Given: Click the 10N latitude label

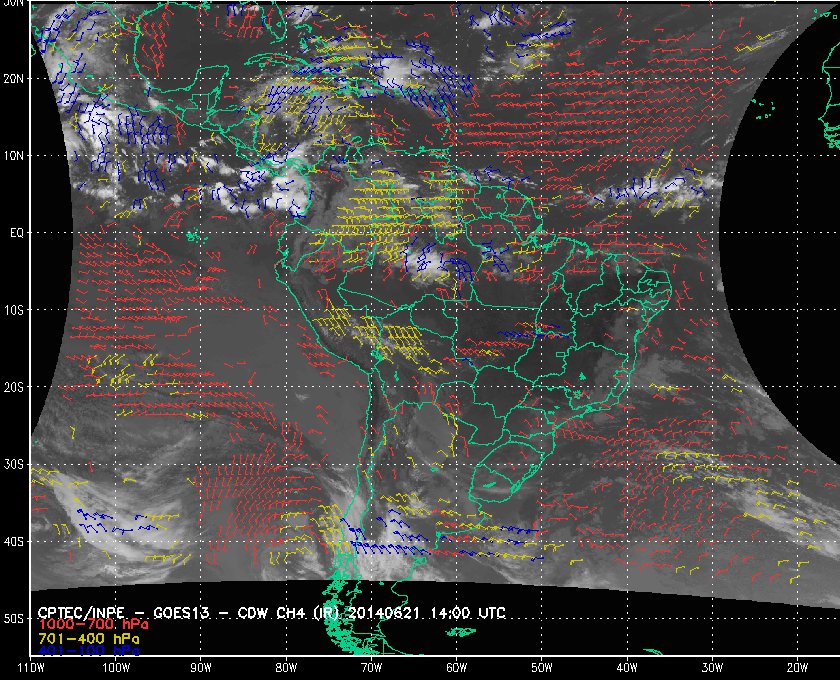Looking at the screenshot, I should (13, 156).
